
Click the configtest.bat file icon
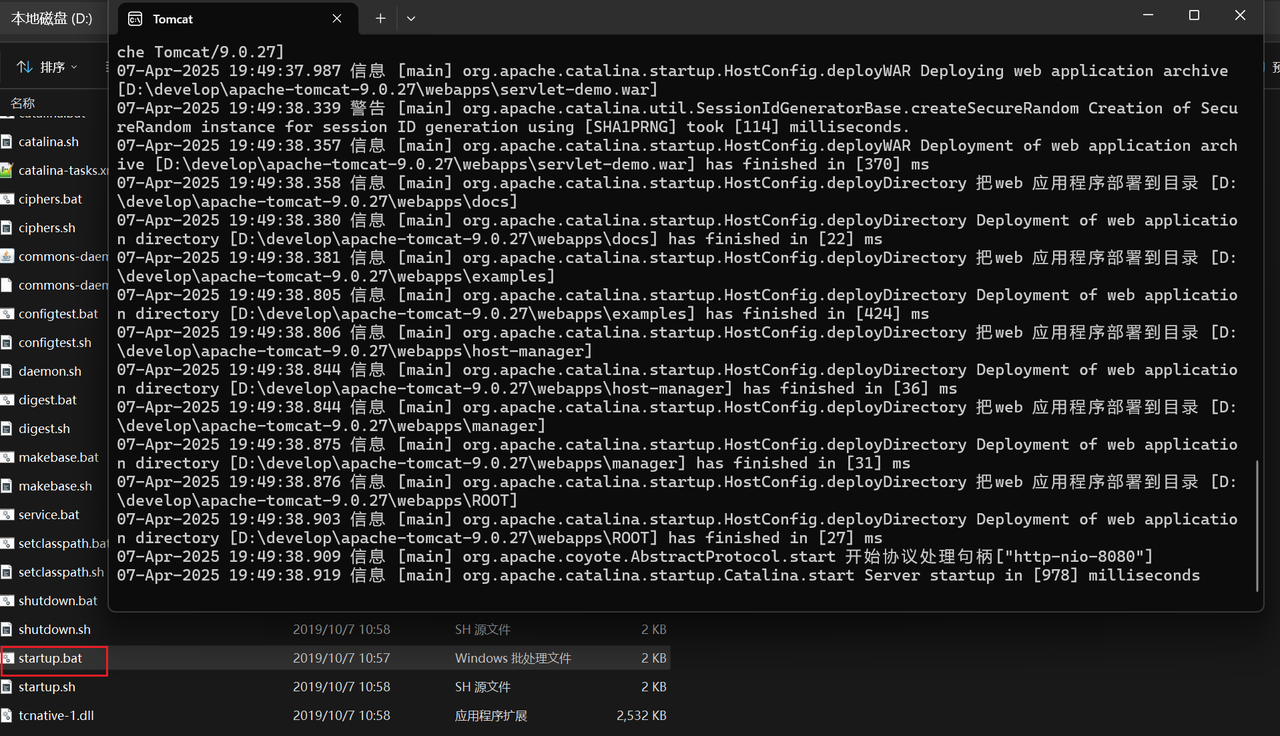click(8, 314)
